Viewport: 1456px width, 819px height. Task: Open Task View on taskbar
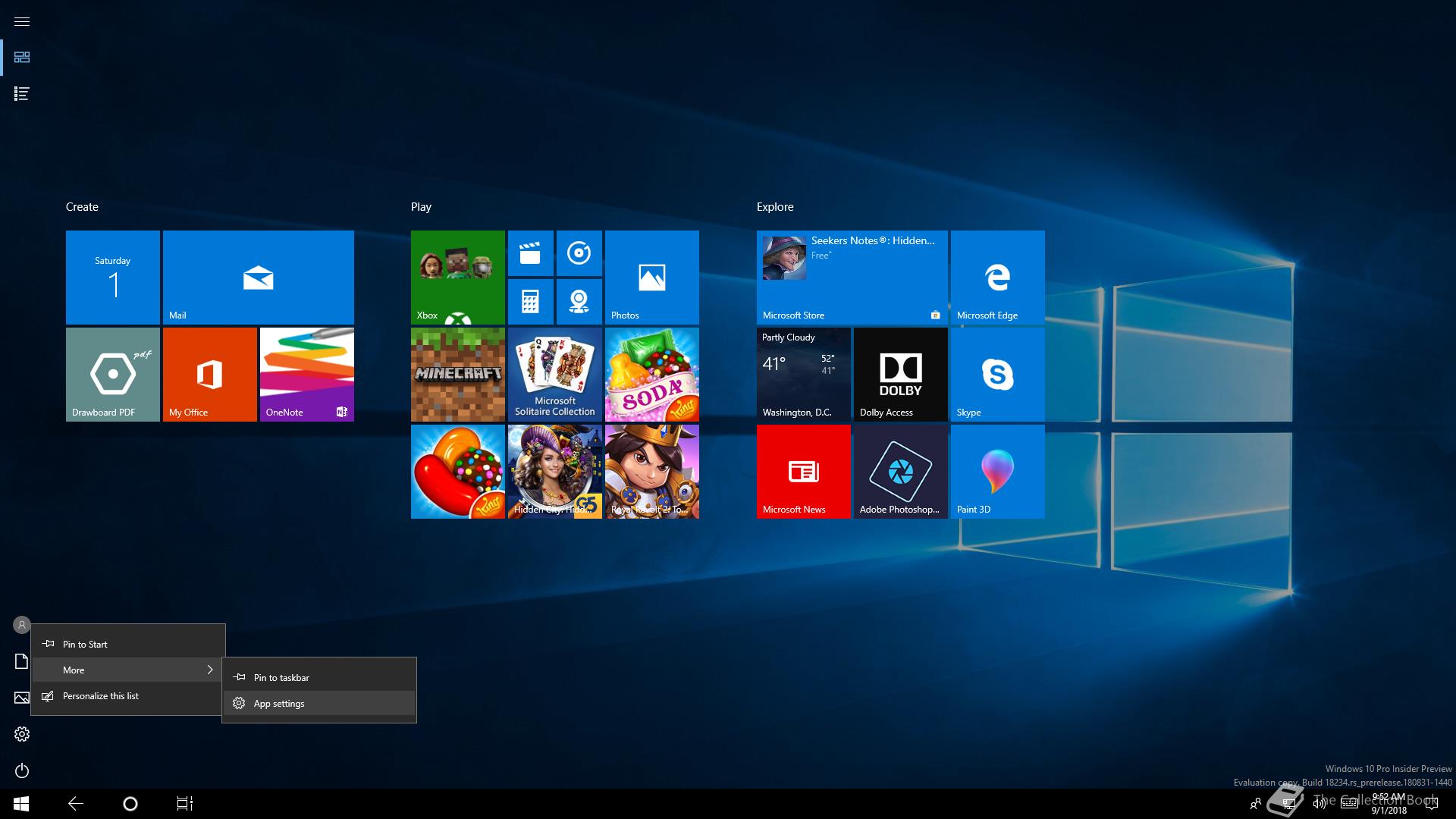point(185,804)
